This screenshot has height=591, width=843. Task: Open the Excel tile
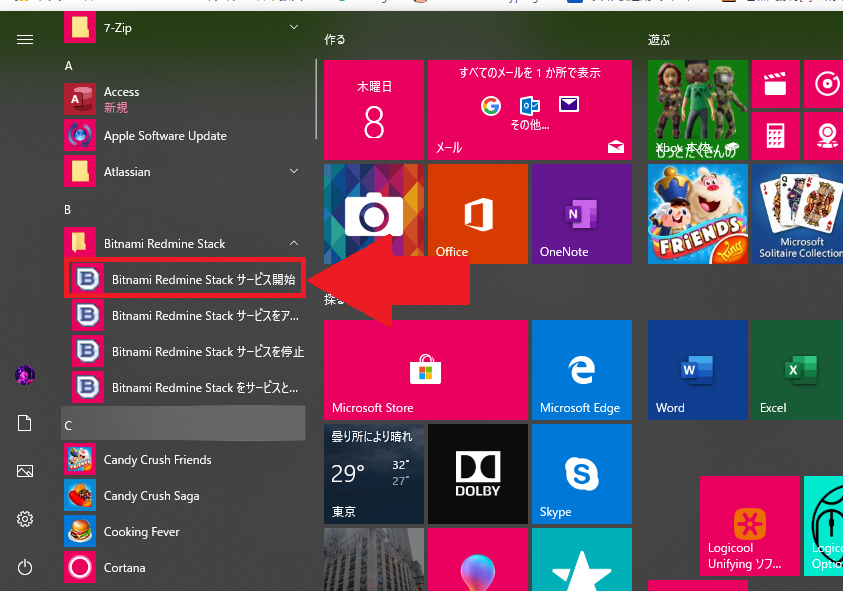798,370
